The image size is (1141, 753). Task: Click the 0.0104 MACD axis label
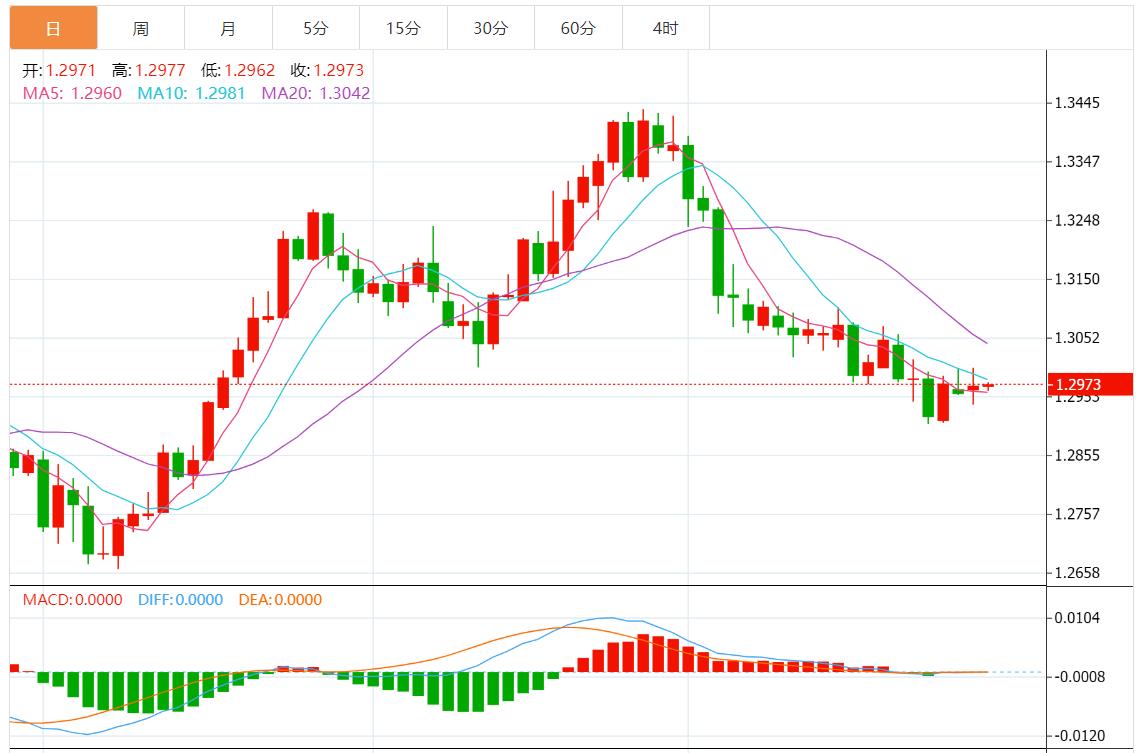pos(1076,618)
